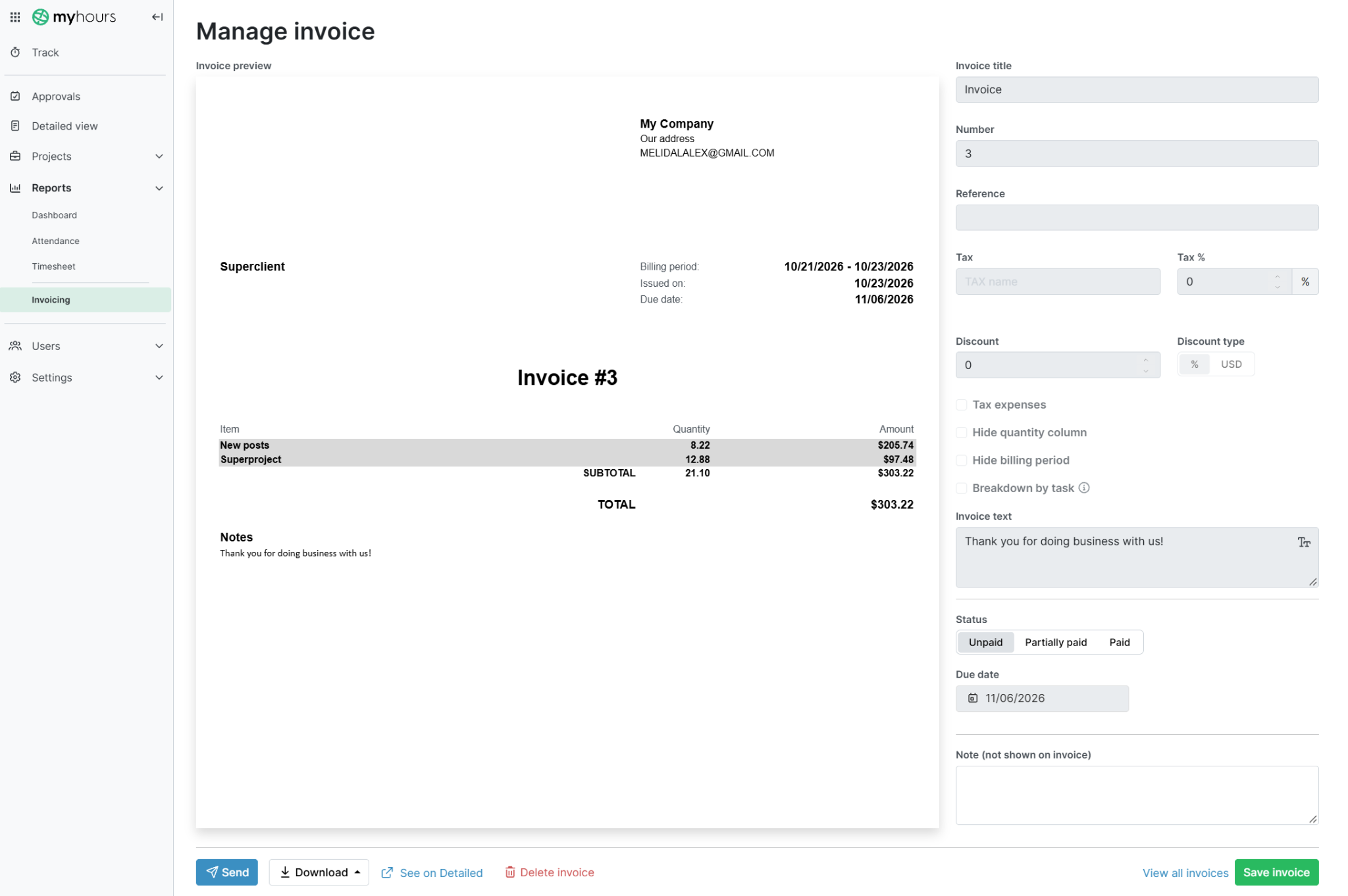Click the Breakdown by task info icon

[1084, 487]
